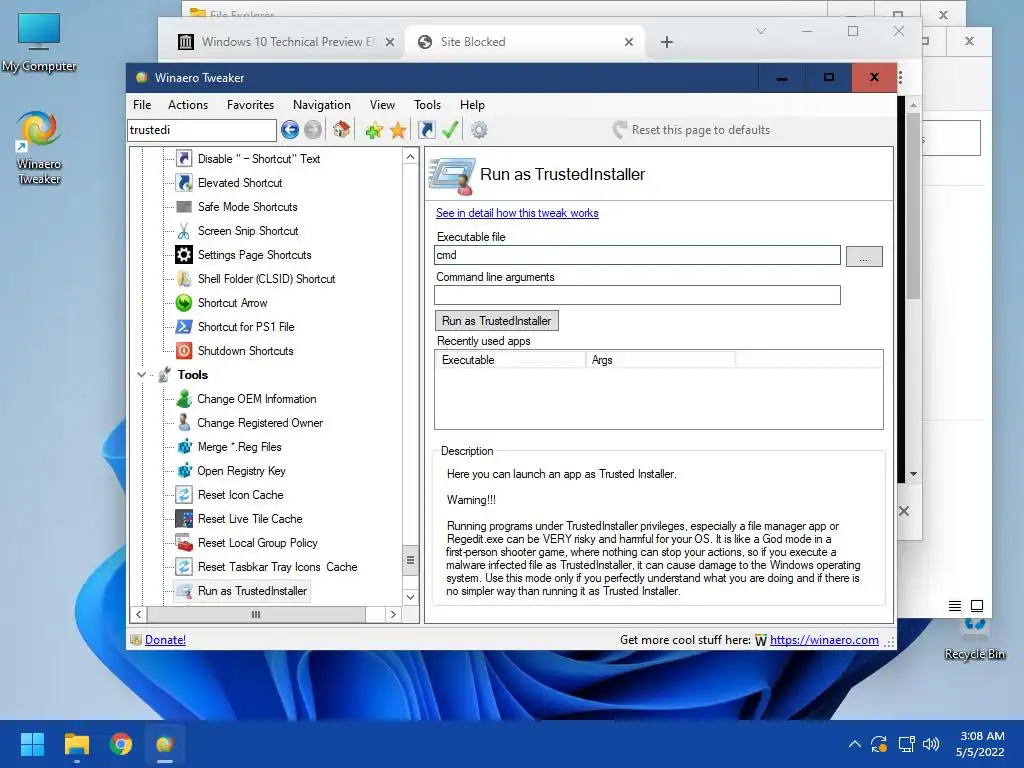Click the Executable file input field
The height and width of the screenshot is (768, 1024).
[x=637, y=255]
